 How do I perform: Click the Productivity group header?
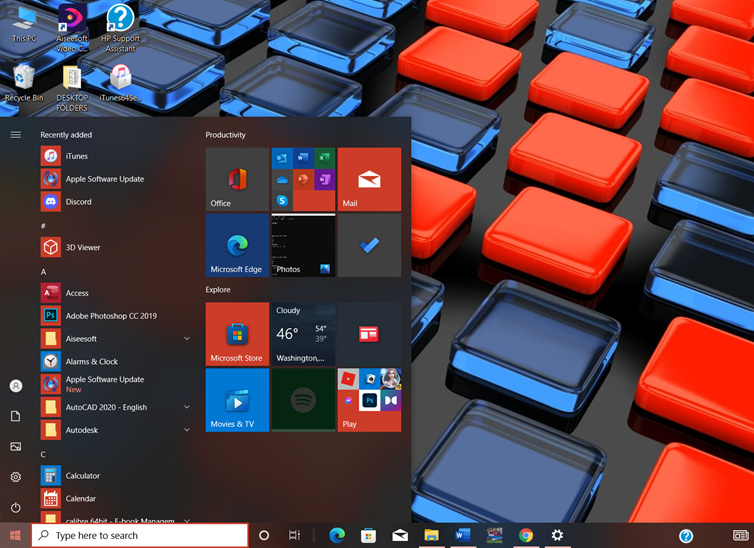click(226, 135)
